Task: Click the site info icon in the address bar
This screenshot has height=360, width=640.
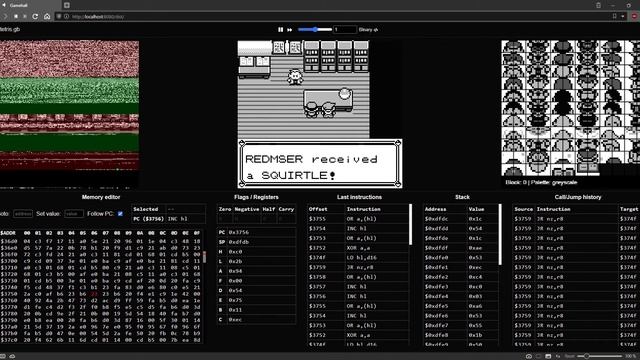Action: [67, 16]
